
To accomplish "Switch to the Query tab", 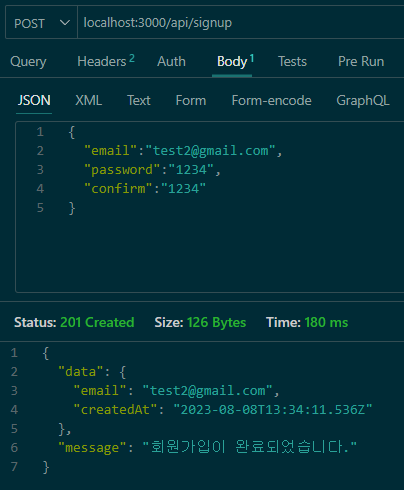I will click(x=28, y=62).
